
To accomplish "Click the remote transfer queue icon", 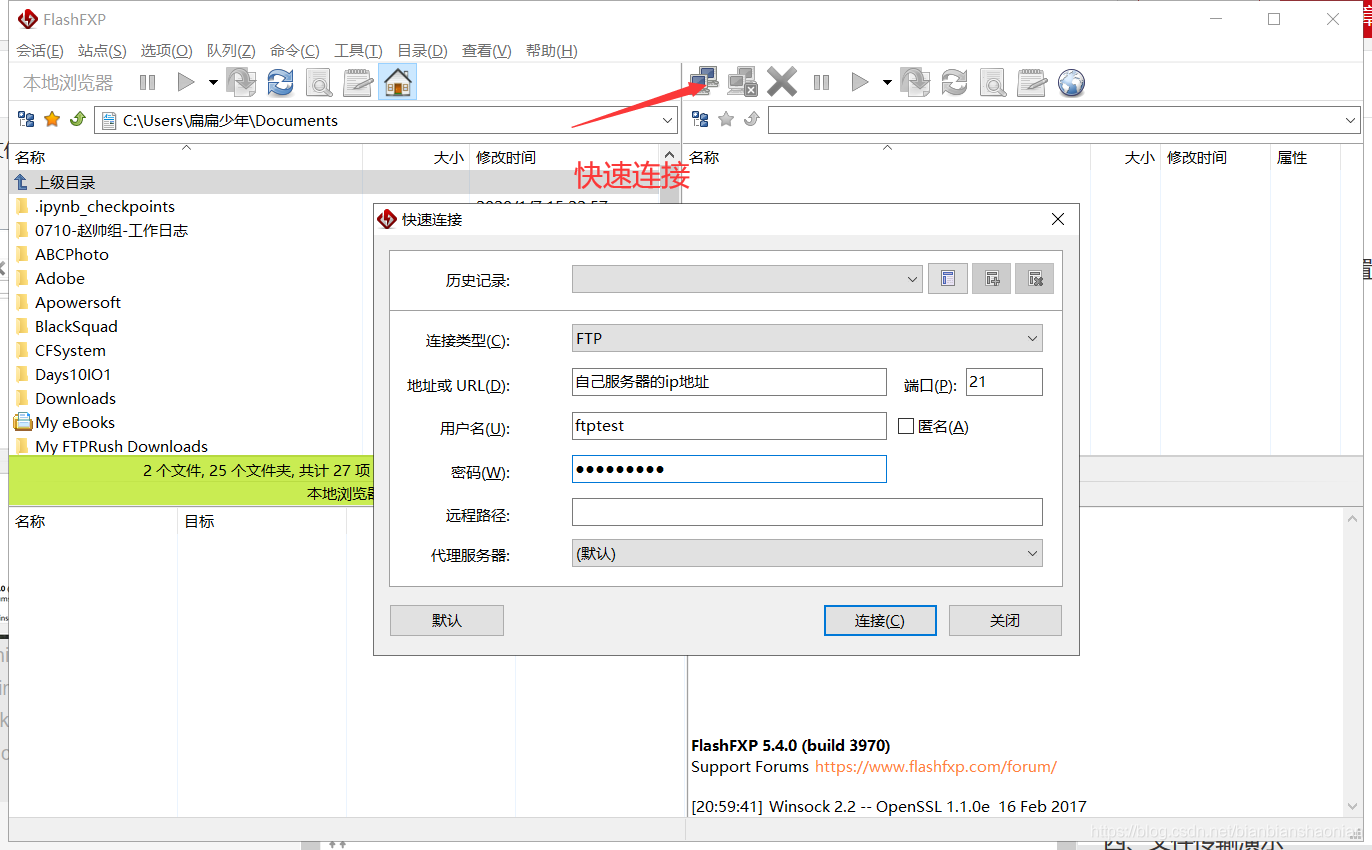I will [916, 82].
